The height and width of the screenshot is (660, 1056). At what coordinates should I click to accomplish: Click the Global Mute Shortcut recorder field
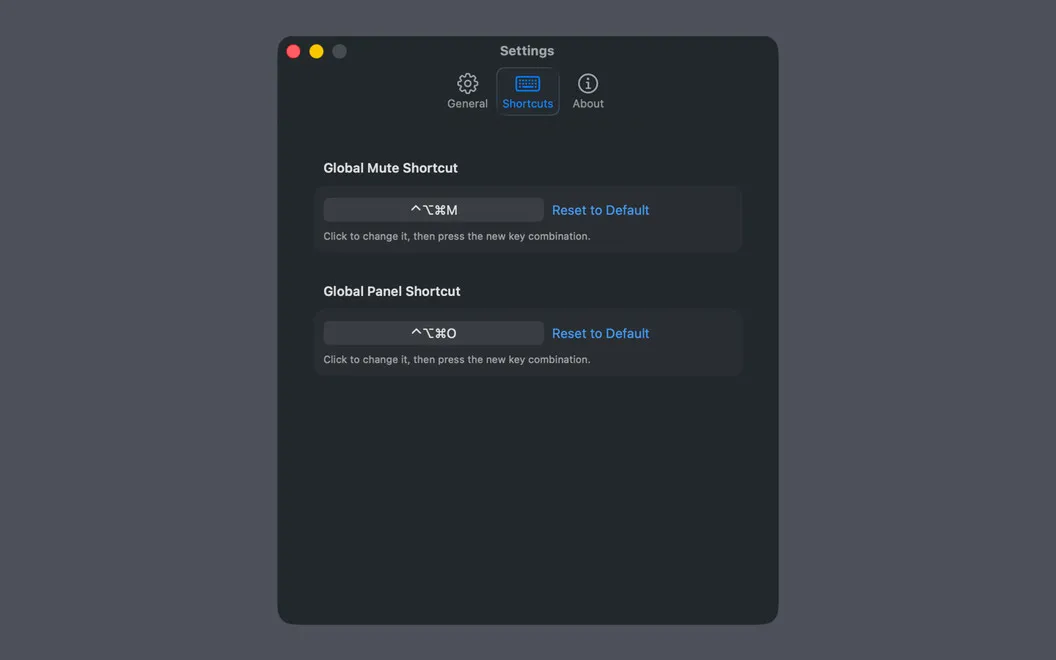(x=433, y=209)
